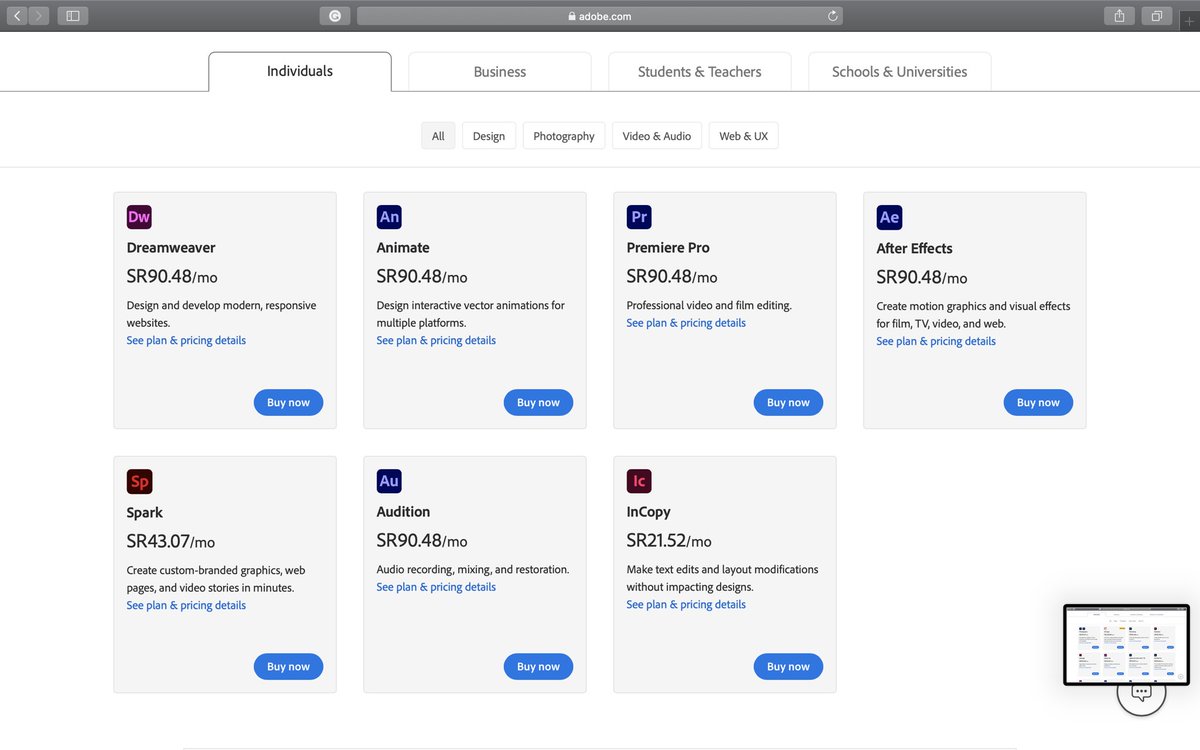The image size is (1200, 750).
Task: Click the Spark Sp app icon
Action: tap(139, 481)
